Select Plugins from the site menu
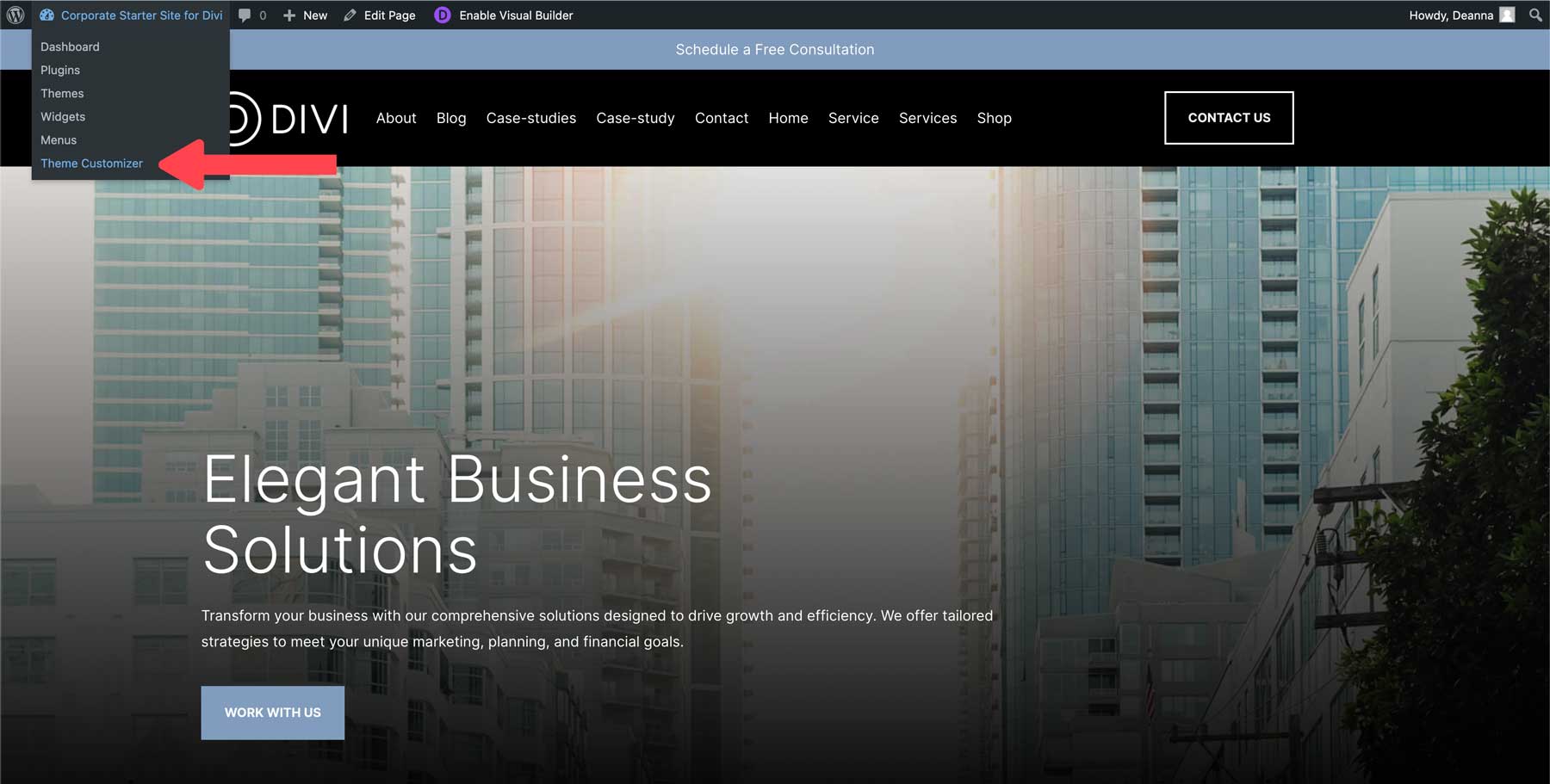 pos(59,70)
